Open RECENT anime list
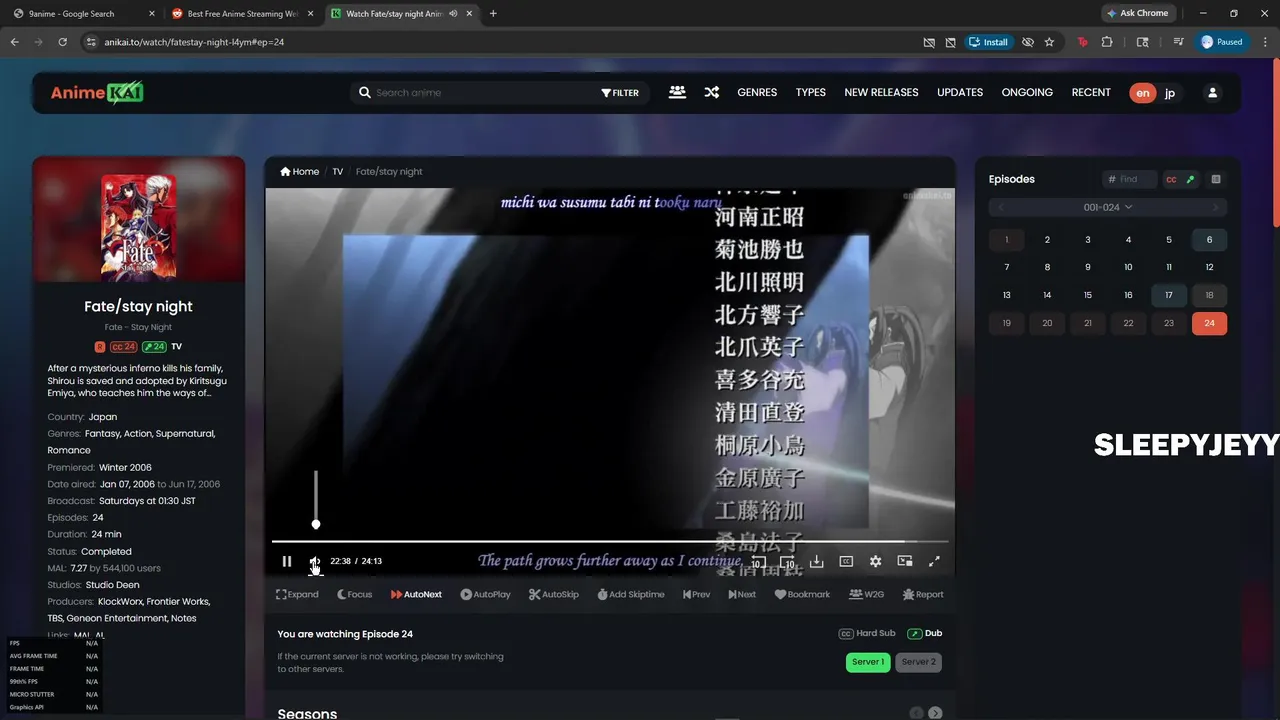Screen dimensions: 1280x720 (x=1091, y=92)
